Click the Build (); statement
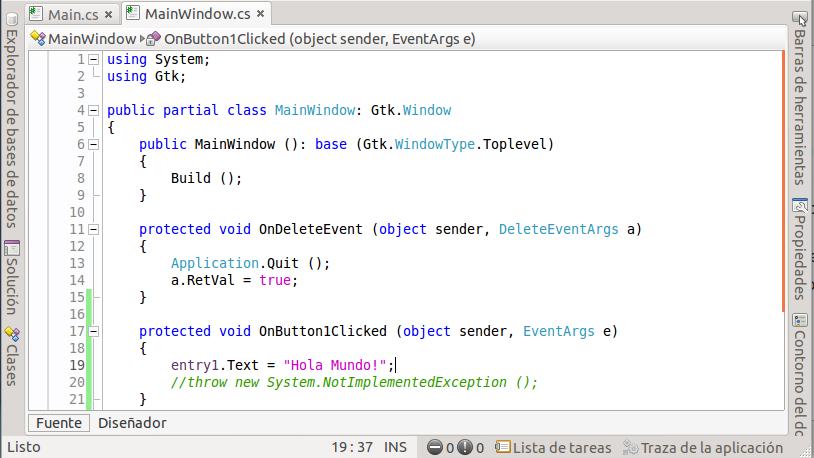This screenshot has width=814, height=458. pyautogui.click(x=206, y=179)
